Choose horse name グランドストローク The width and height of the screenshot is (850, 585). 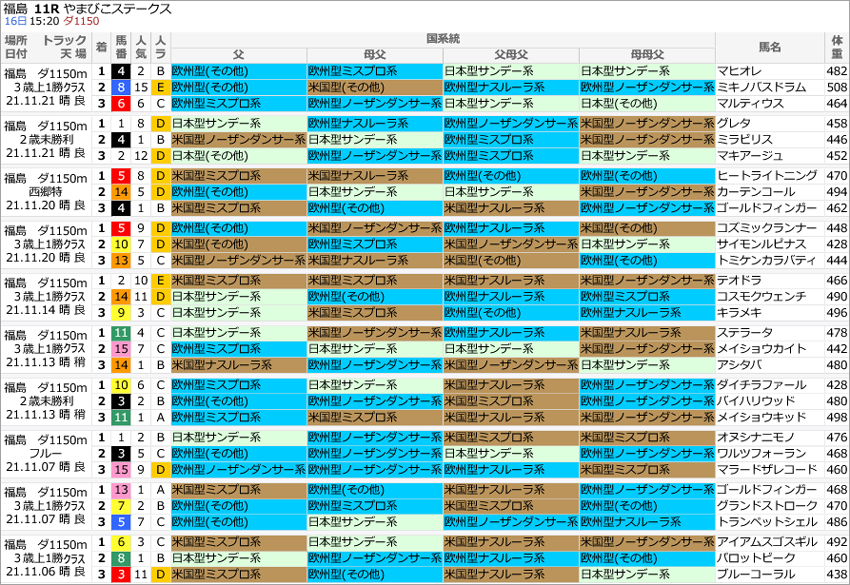[767, 506]
